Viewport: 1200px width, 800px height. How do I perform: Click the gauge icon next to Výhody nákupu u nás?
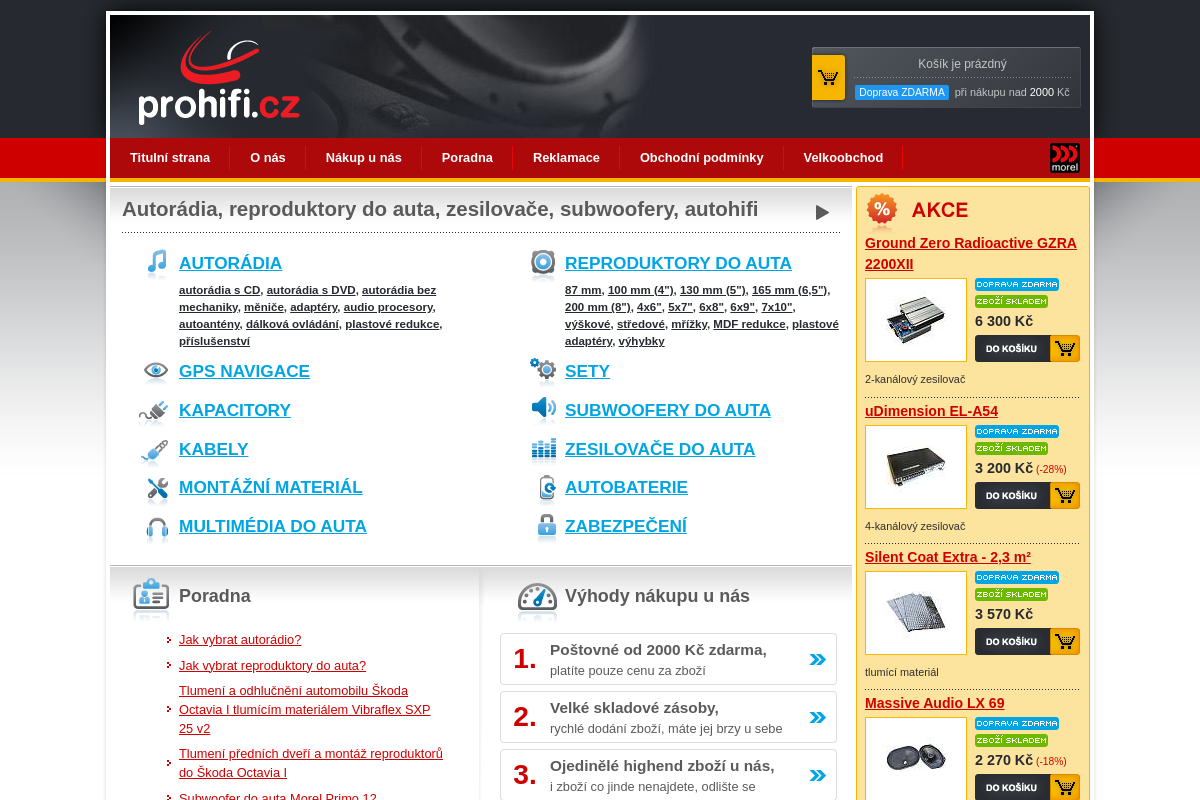(x=538, y=598)
